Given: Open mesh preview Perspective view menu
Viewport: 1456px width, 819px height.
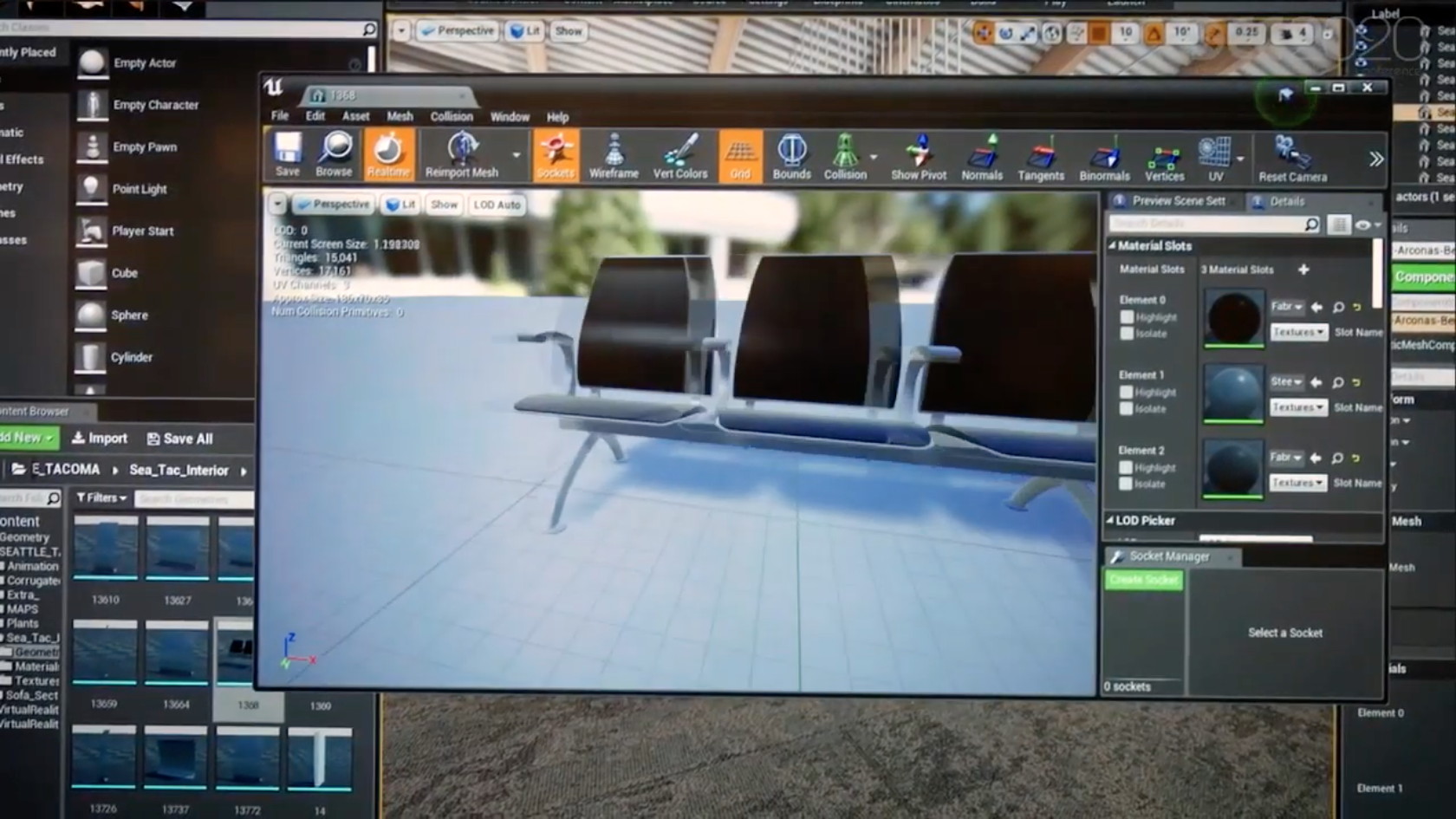Looking at the screenshot, I should click(x=333, y=205).
